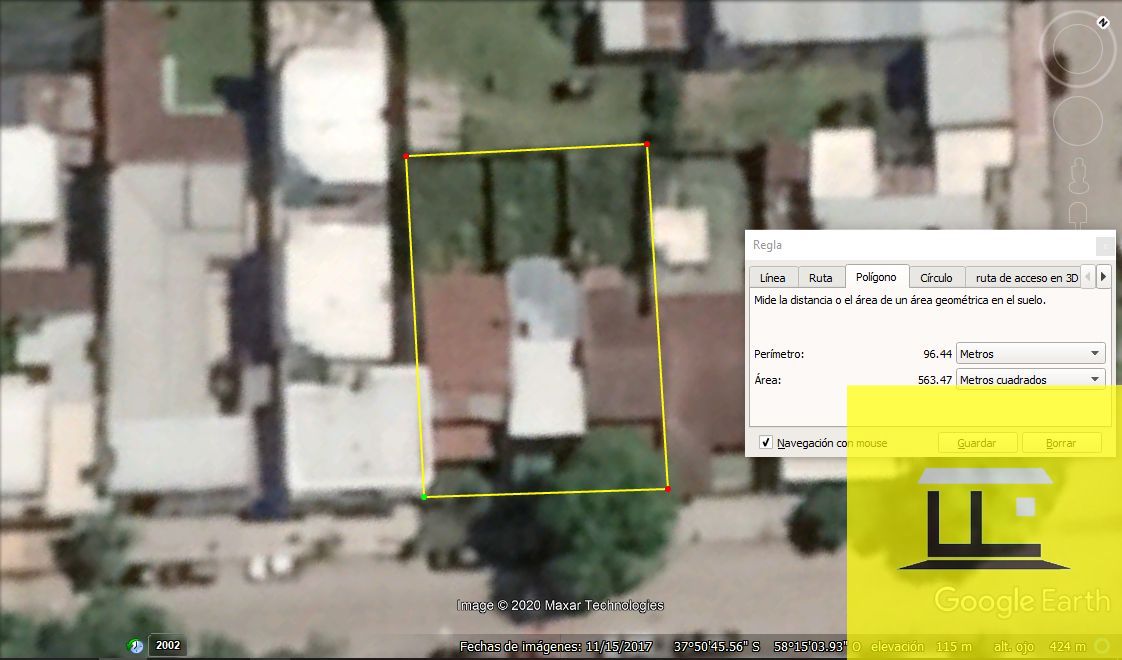Click the Fechas de imágenes: 11/15/2017 text
Viewport: 1122px width, 660px height.
coord(556,646)
